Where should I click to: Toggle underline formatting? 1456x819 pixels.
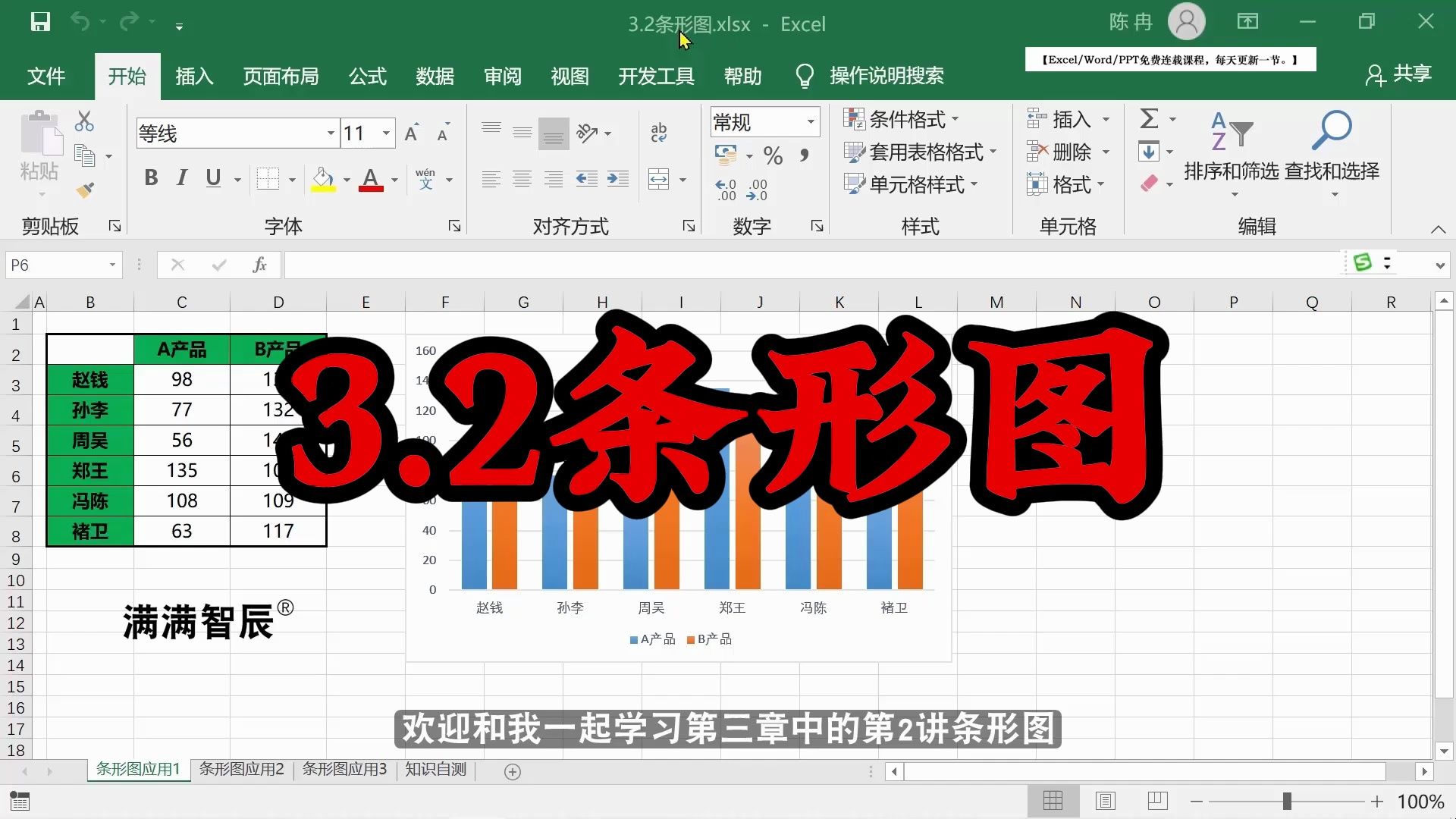212,178
